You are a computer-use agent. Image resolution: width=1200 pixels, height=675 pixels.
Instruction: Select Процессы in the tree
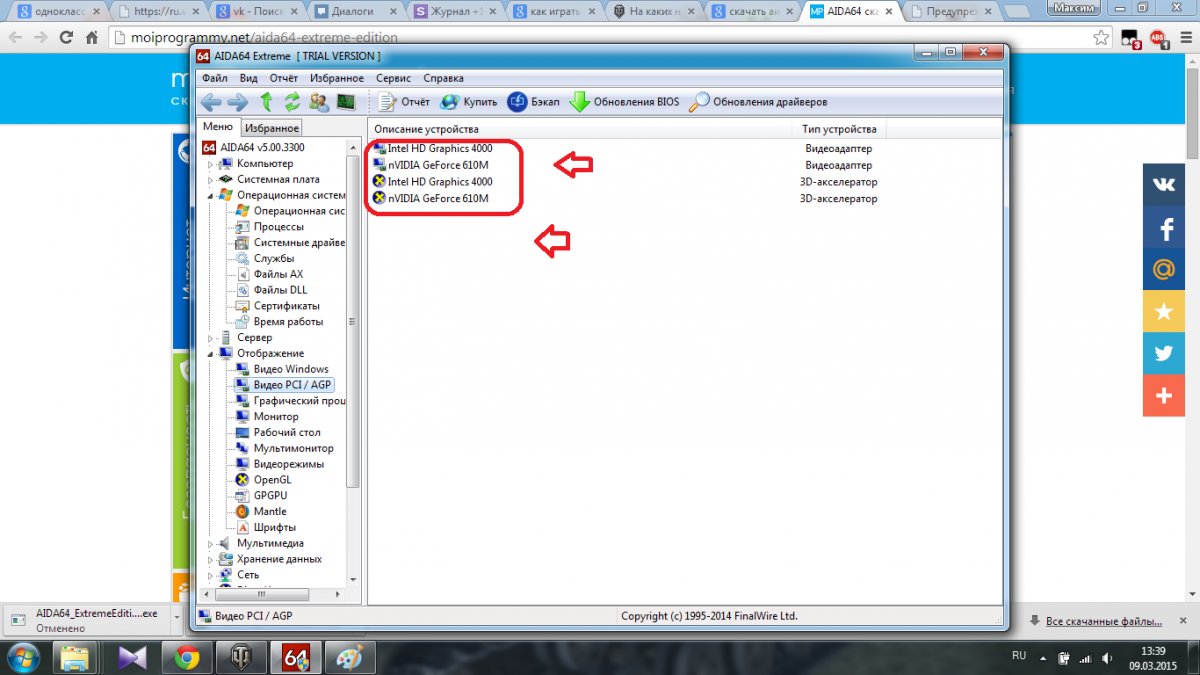pyautogui.click(x=278, y=227)
